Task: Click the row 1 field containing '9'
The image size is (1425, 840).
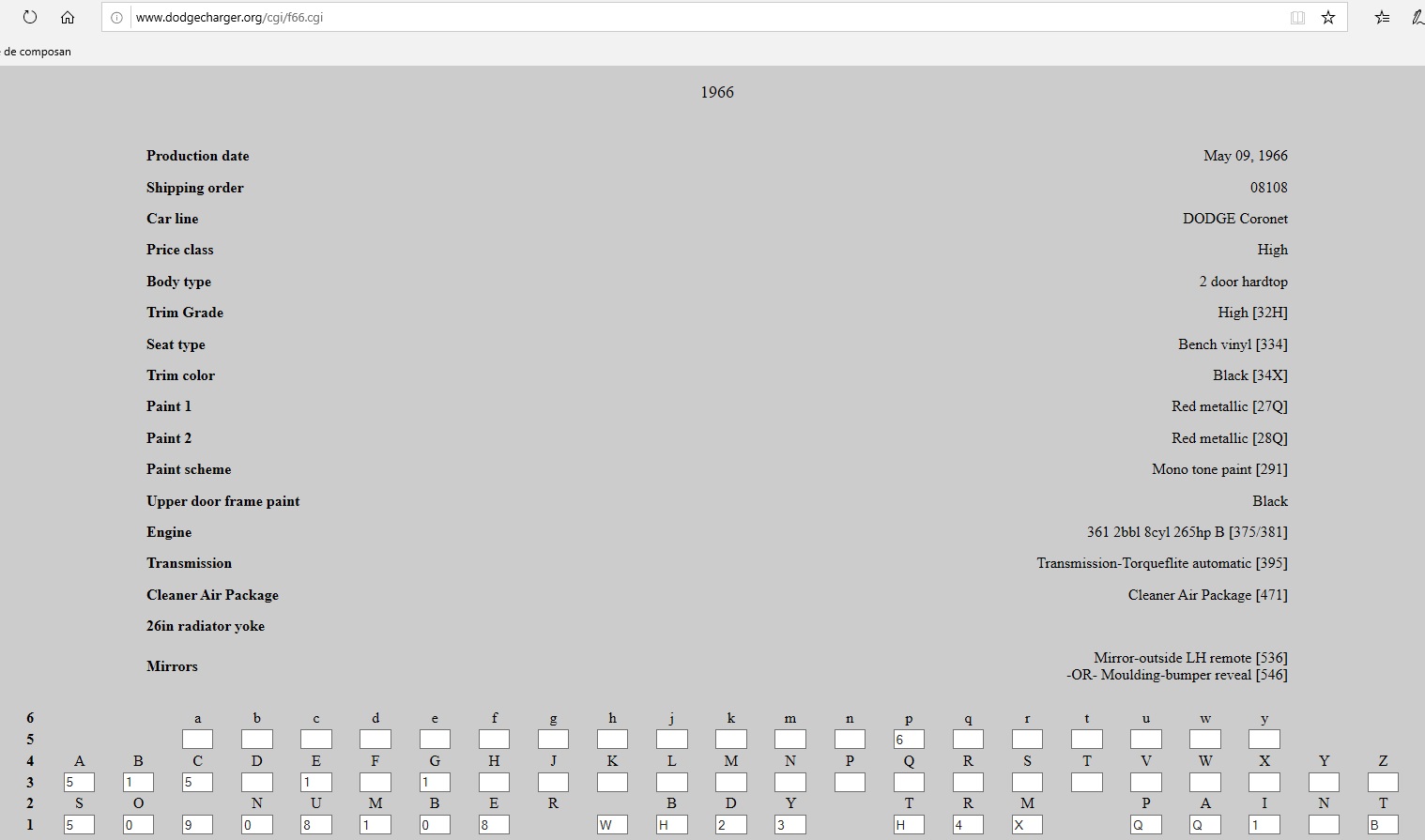Action: [197, 825]
